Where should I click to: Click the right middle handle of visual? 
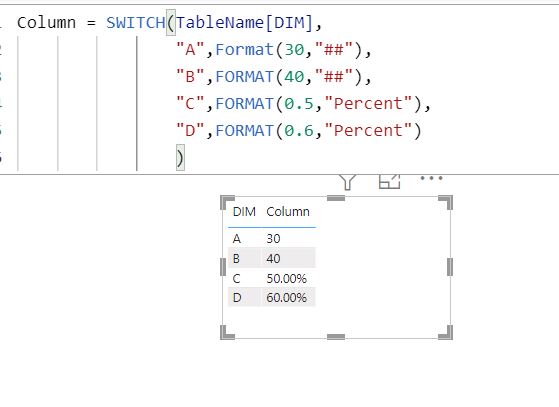(450, 267)
